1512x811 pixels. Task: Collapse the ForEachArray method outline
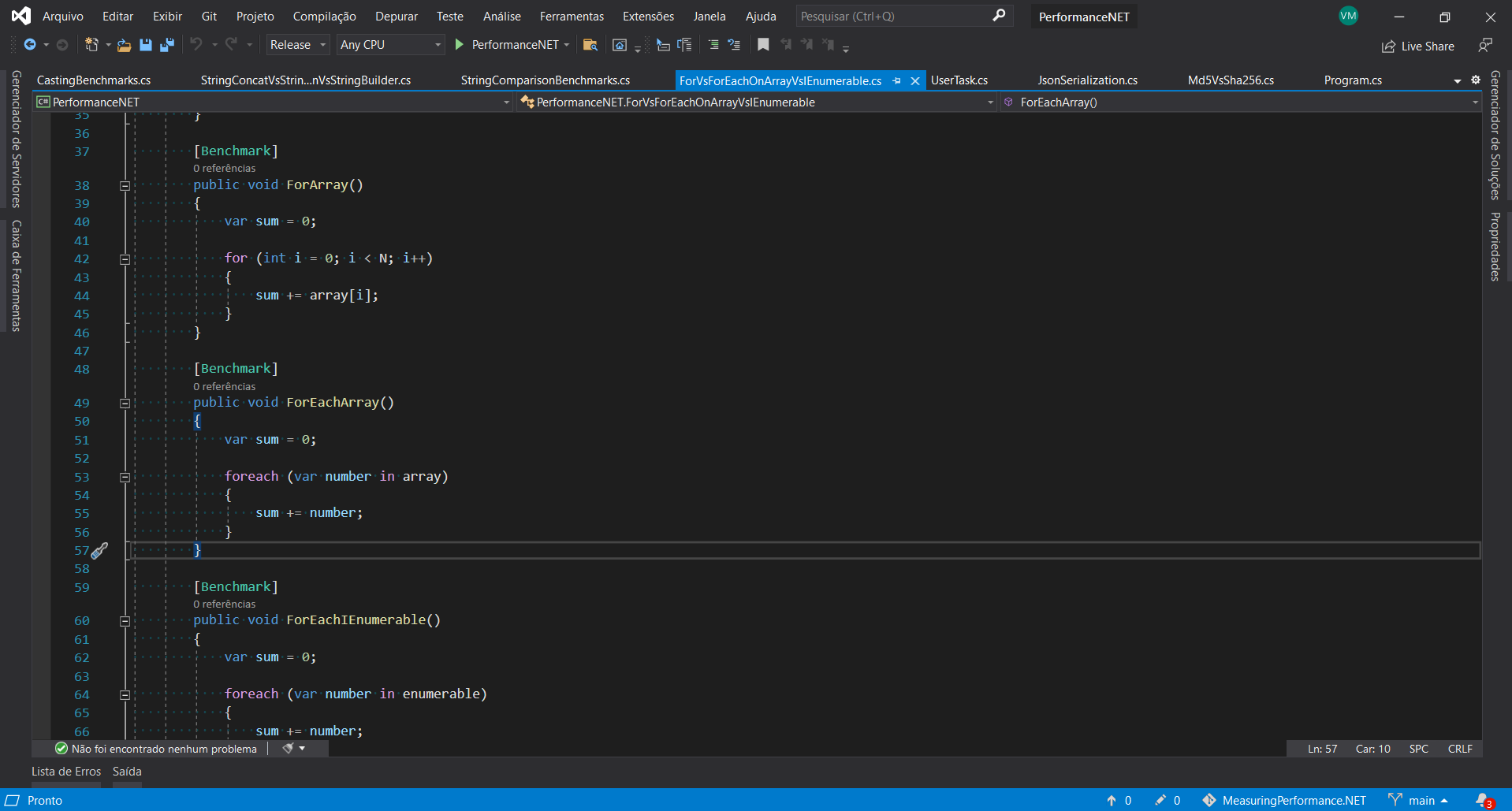(x=125, y=404)
